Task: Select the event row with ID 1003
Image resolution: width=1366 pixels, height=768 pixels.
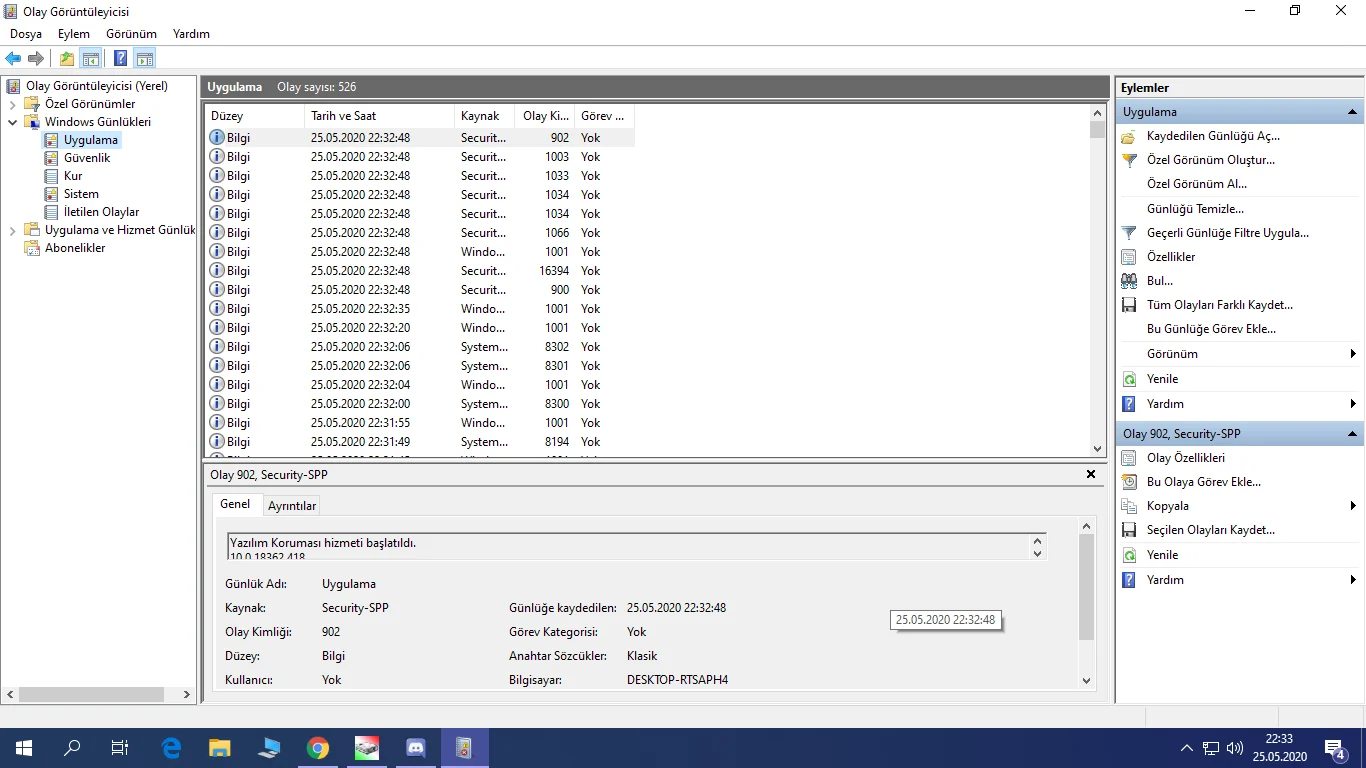Action: [x=419, y=157]
